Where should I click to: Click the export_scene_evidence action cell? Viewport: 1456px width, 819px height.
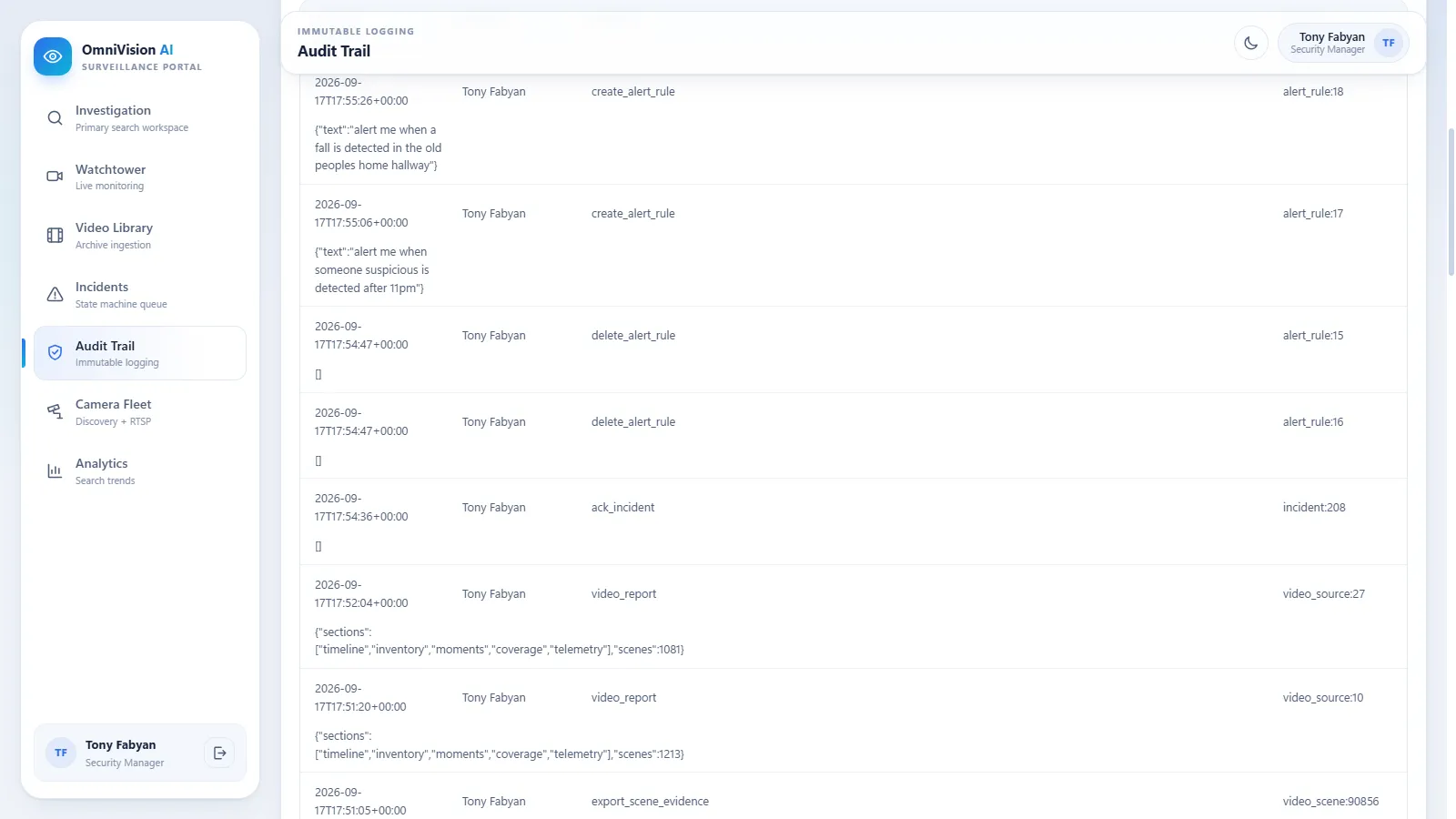(650, 802)
